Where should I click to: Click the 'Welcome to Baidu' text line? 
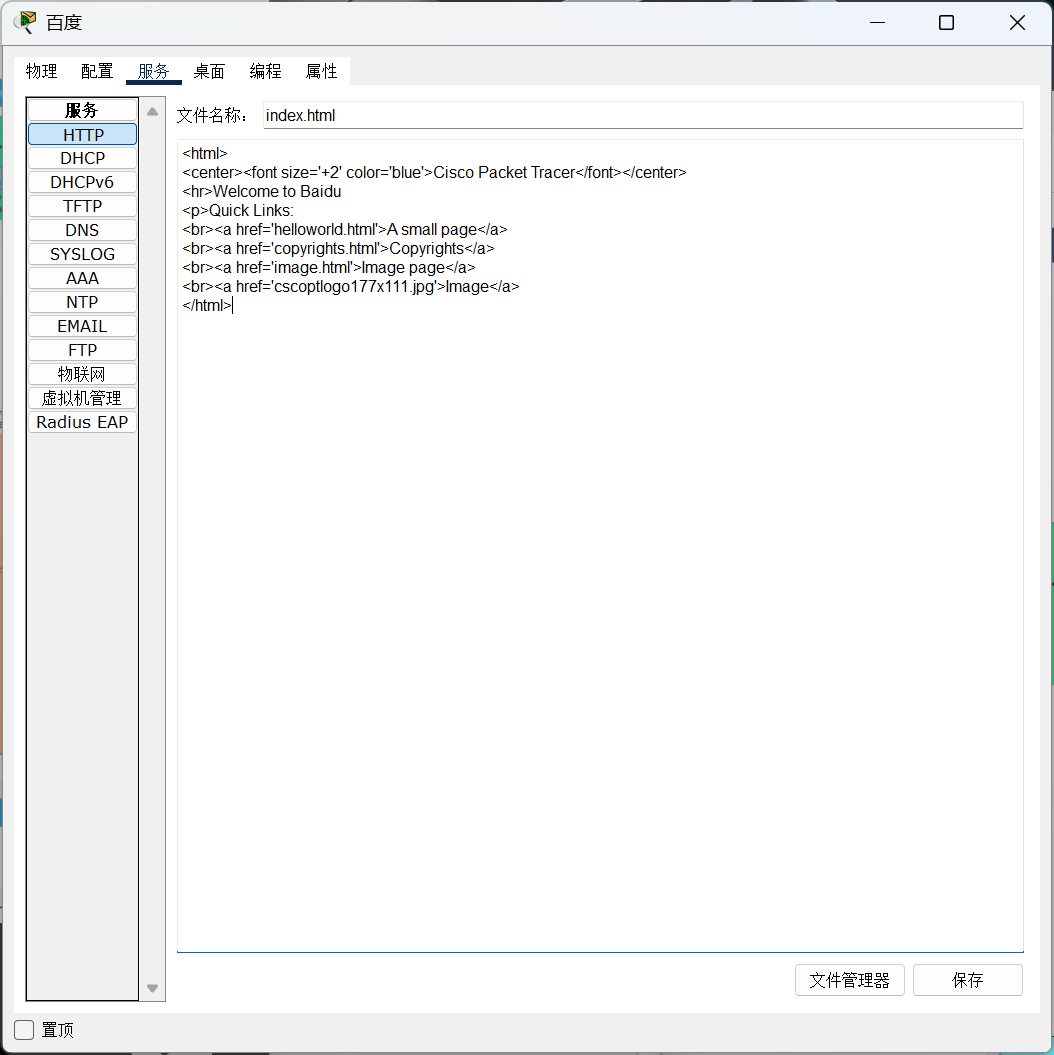tap(277, 191)
